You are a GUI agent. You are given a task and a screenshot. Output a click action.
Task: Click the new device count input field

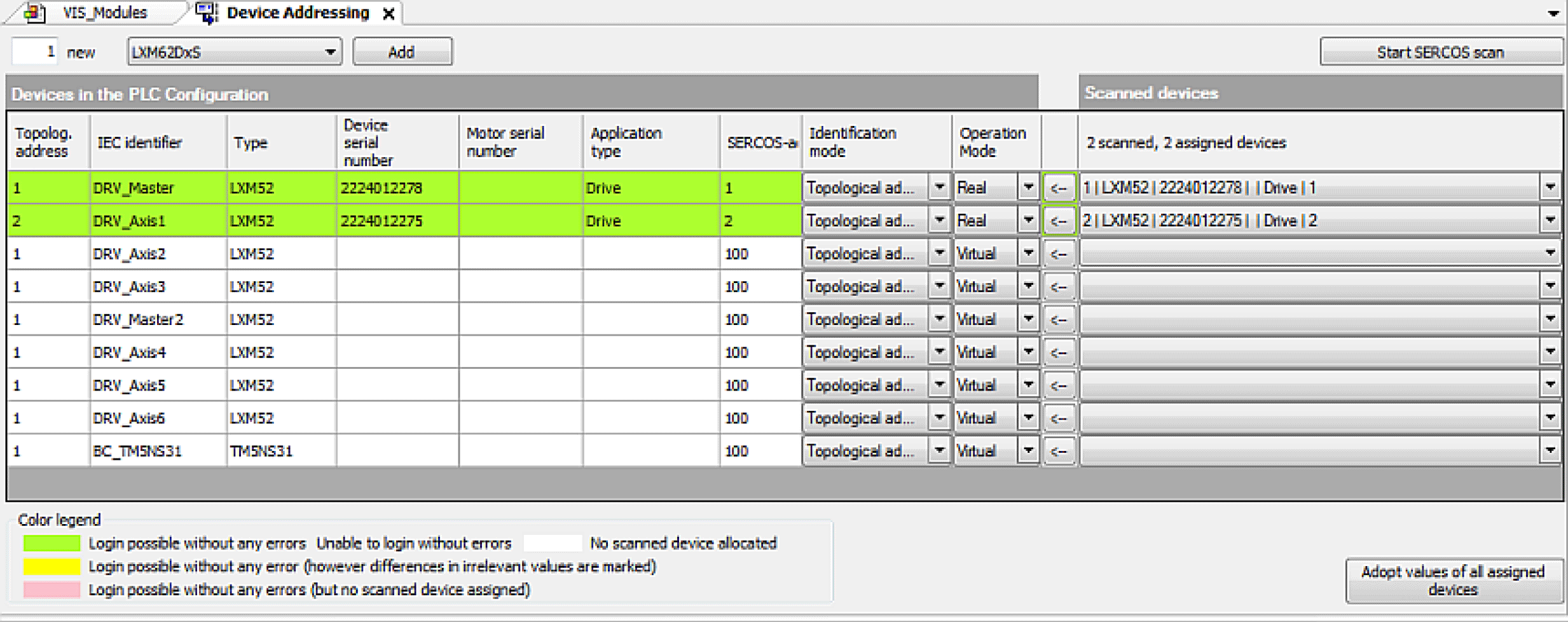(x=35, y=52)
